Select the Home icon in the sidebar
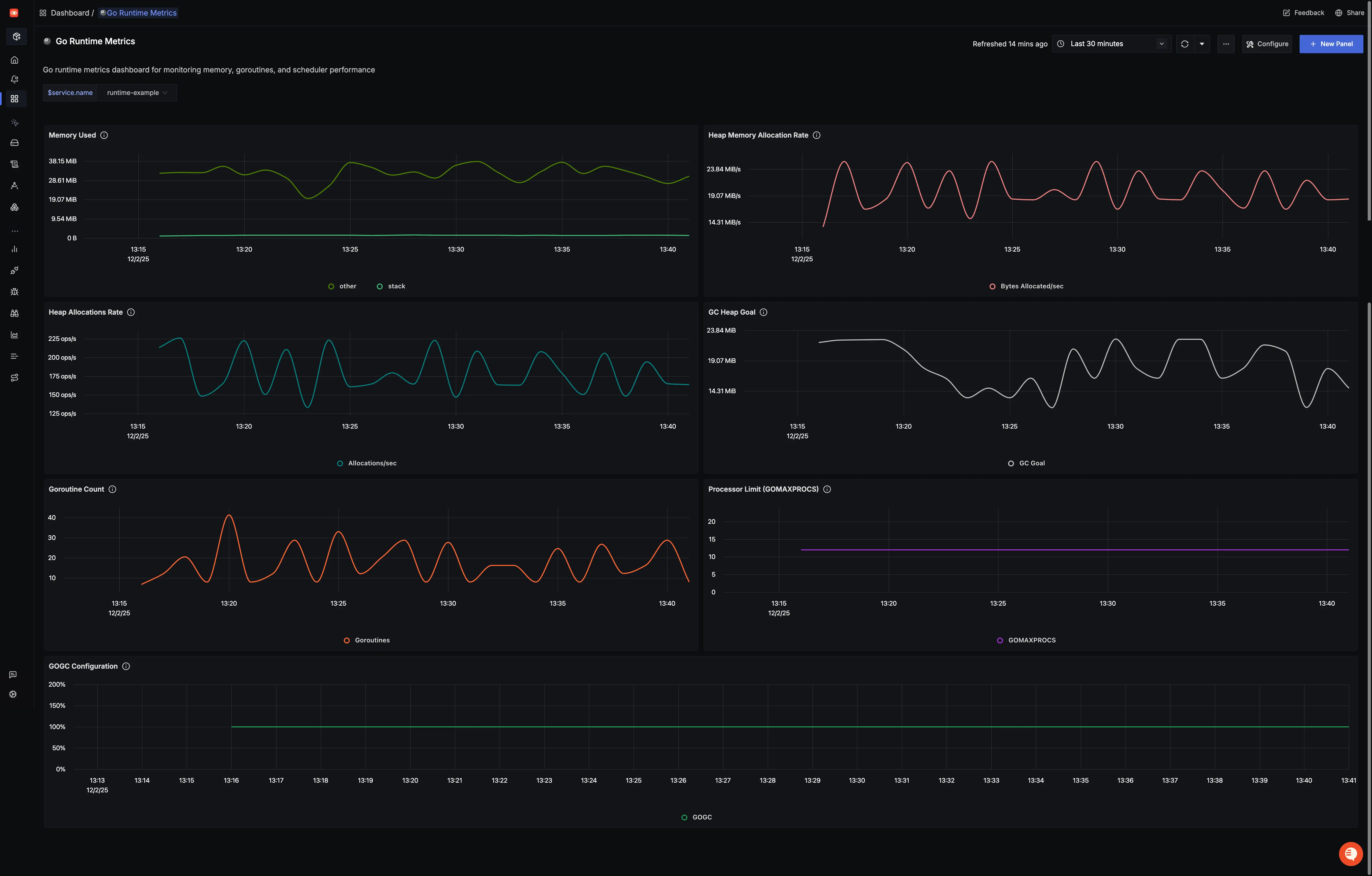1372x876 pixels. pos(14,59)
